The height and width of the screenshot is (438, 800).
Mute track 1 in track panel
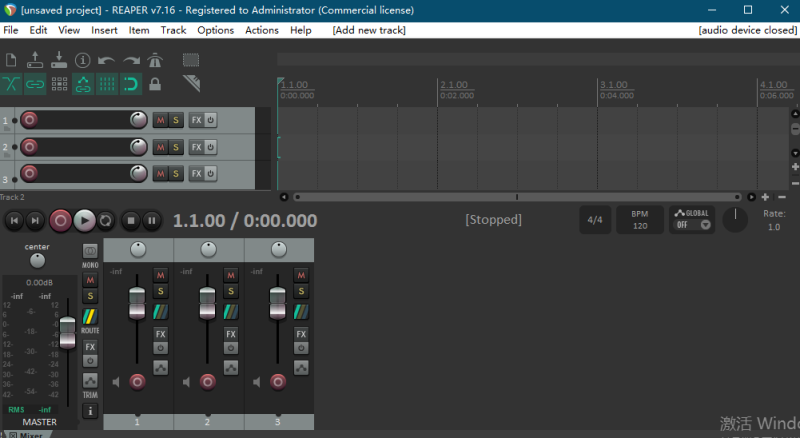click(160, 120)
